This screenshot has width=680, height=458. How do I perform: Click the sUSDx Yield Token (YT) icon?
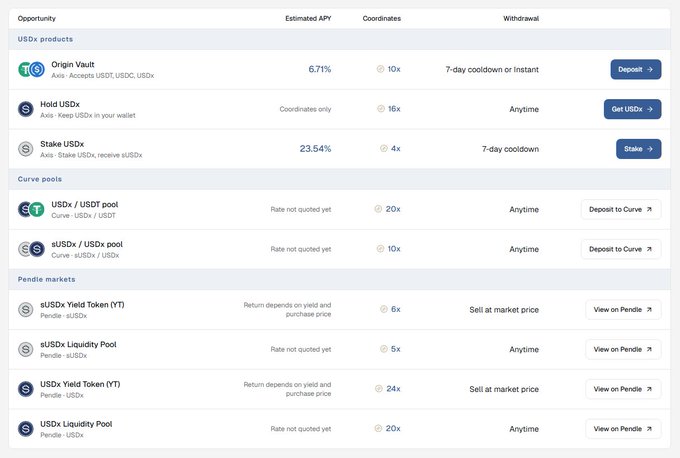click(26, 310)
